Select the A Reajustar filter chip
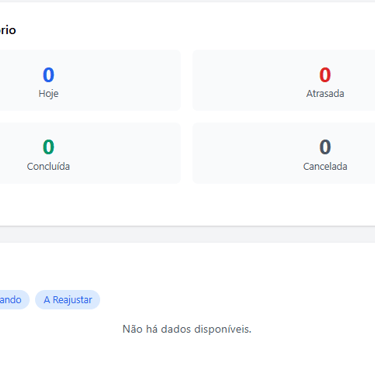Viewport: 375px width, 366px height. 68,300
